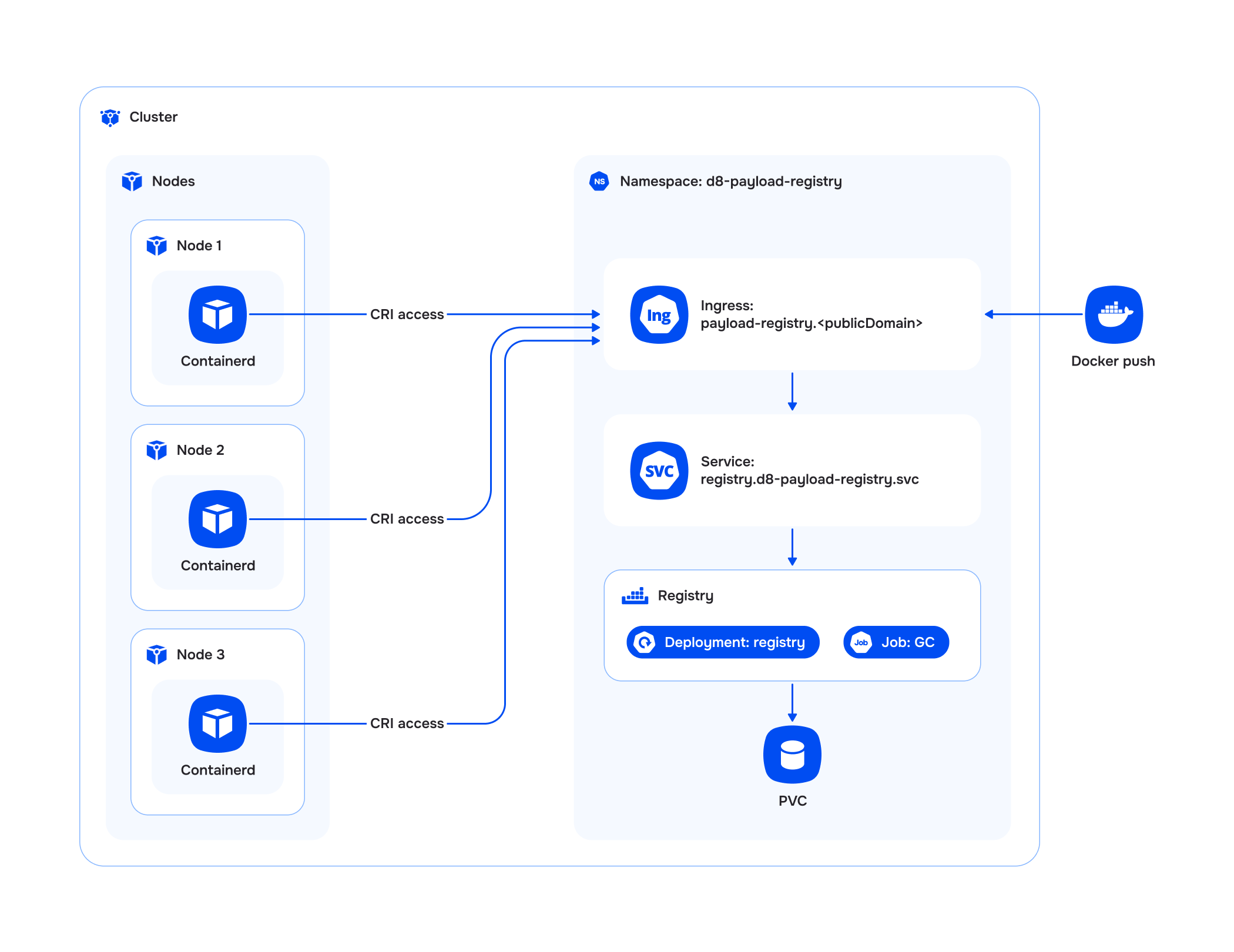Select the Containerd icon in Node 3
1234x952 pixels.
pyautogui.click(x=217, y=724)
